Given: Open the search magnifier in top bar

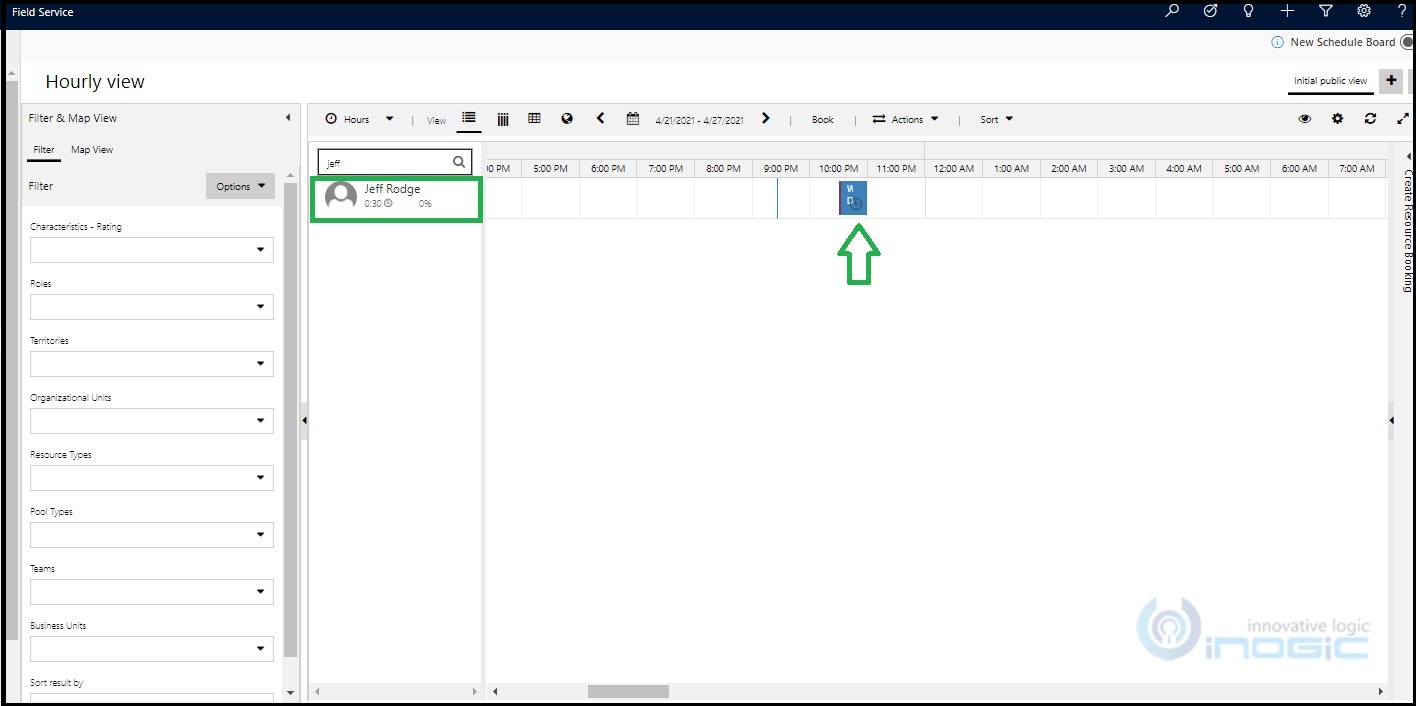Looking at the screenshot, I should (x=1172, y=10).
